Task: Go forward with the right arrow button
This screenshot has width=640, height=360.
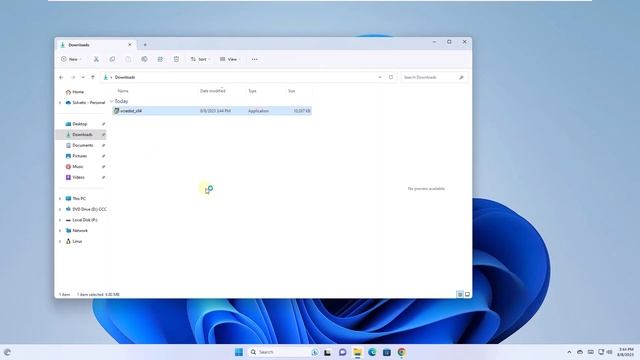Action: click(73, 77)
